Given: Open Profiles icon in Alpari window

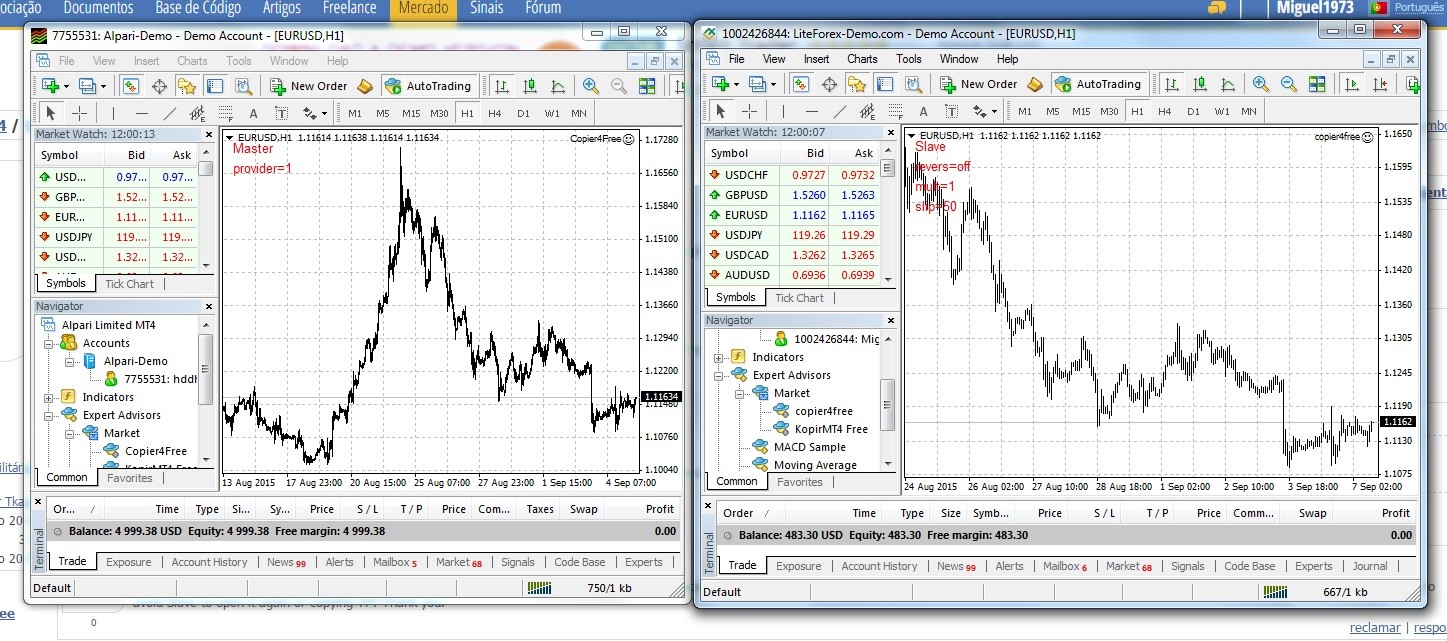Looking at the screenshot, I should (88, 86).
